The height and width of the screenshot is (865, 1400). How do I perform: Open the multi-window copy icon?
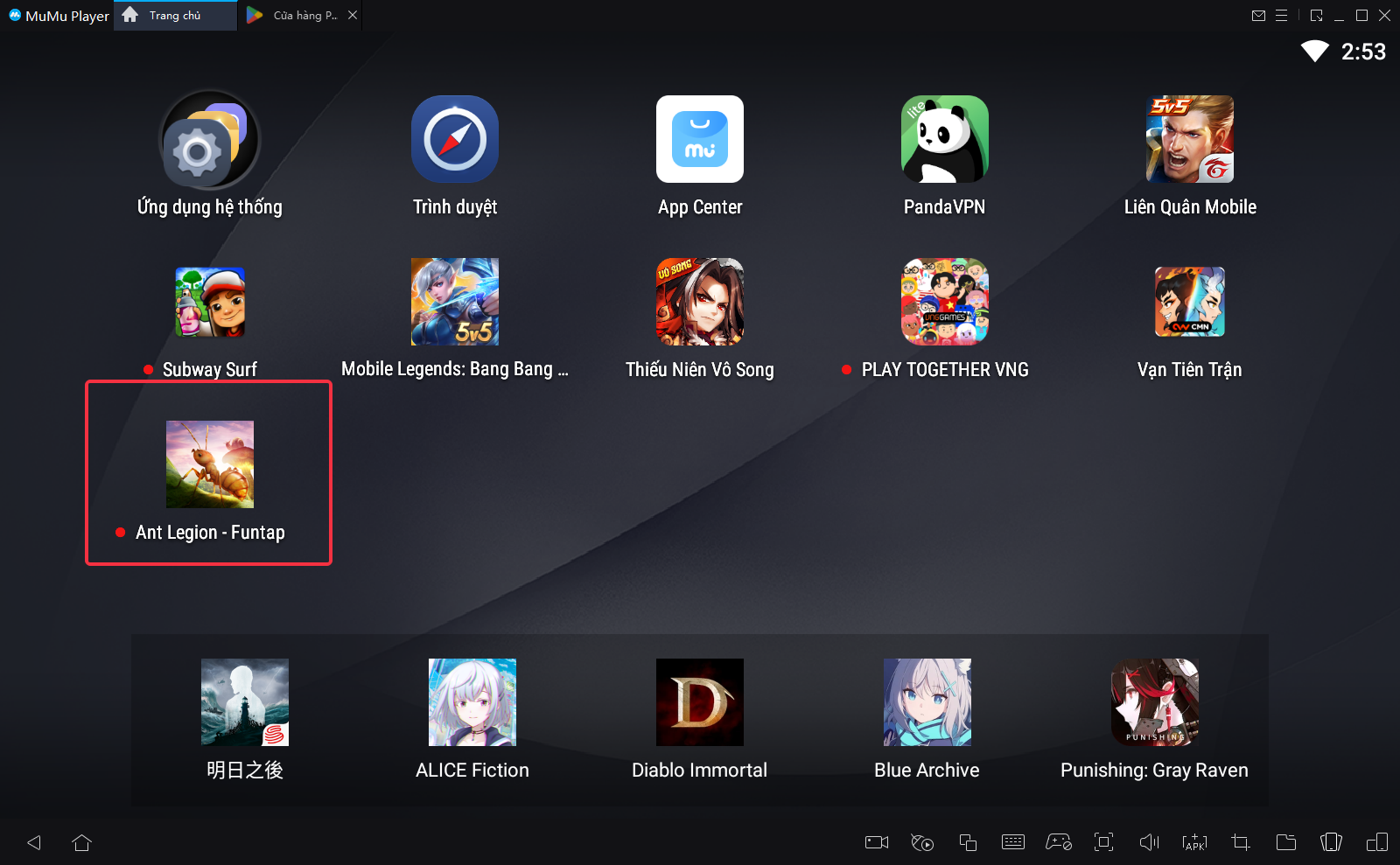tap(967, 842)
